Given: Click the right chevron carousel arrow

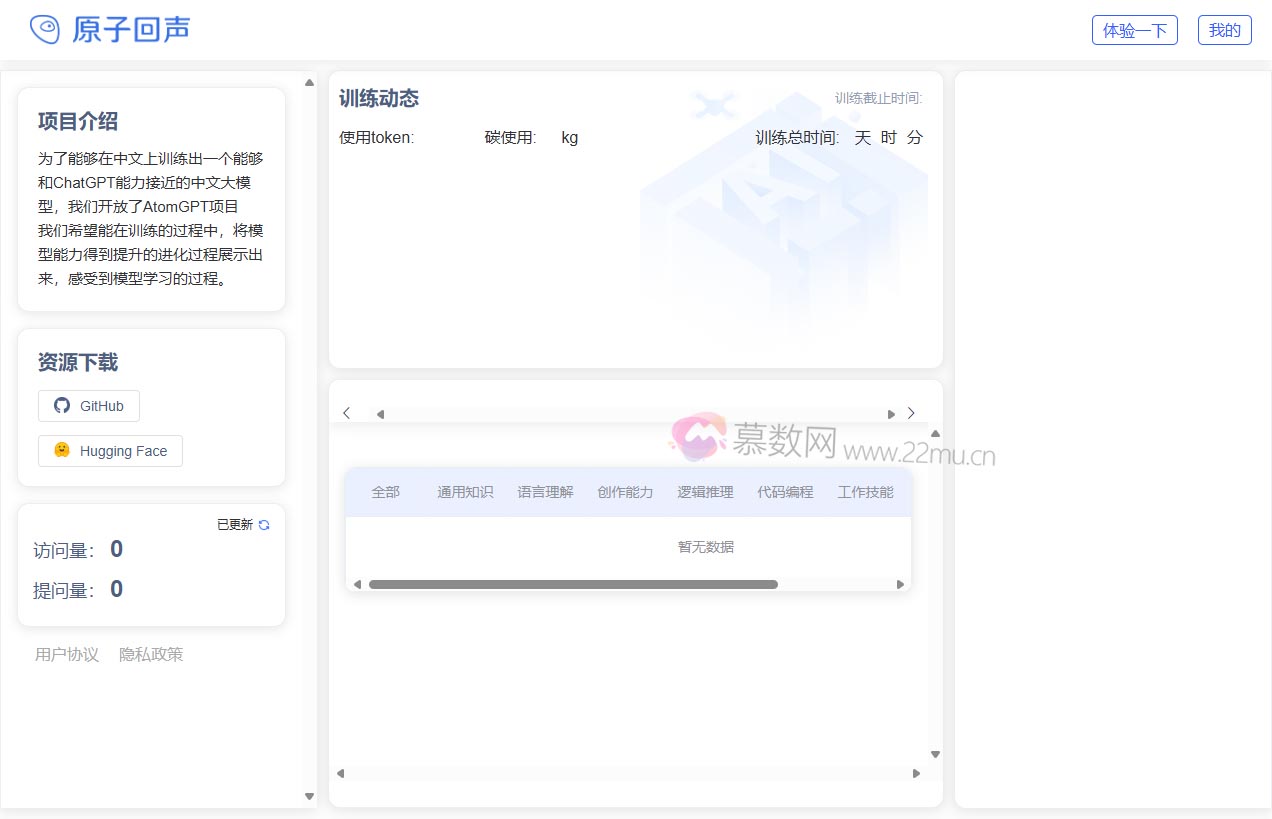Looking at the screenshot, I should coord(911,413).
